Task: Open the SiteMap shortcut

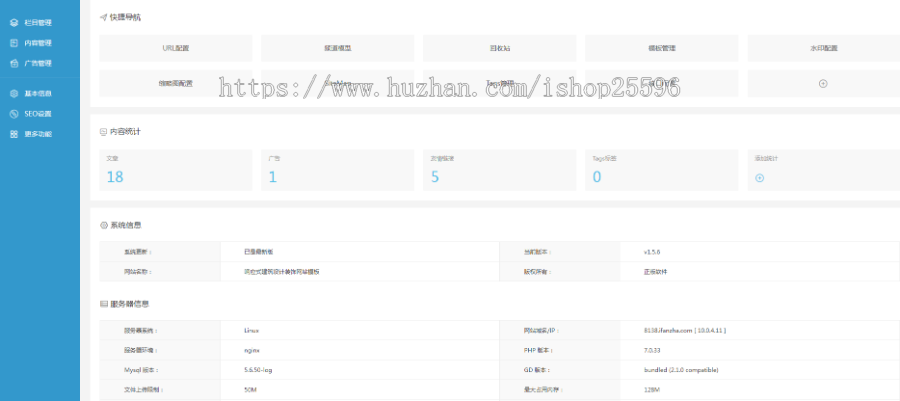Action: pyautogui.click(x=338, y=83)
